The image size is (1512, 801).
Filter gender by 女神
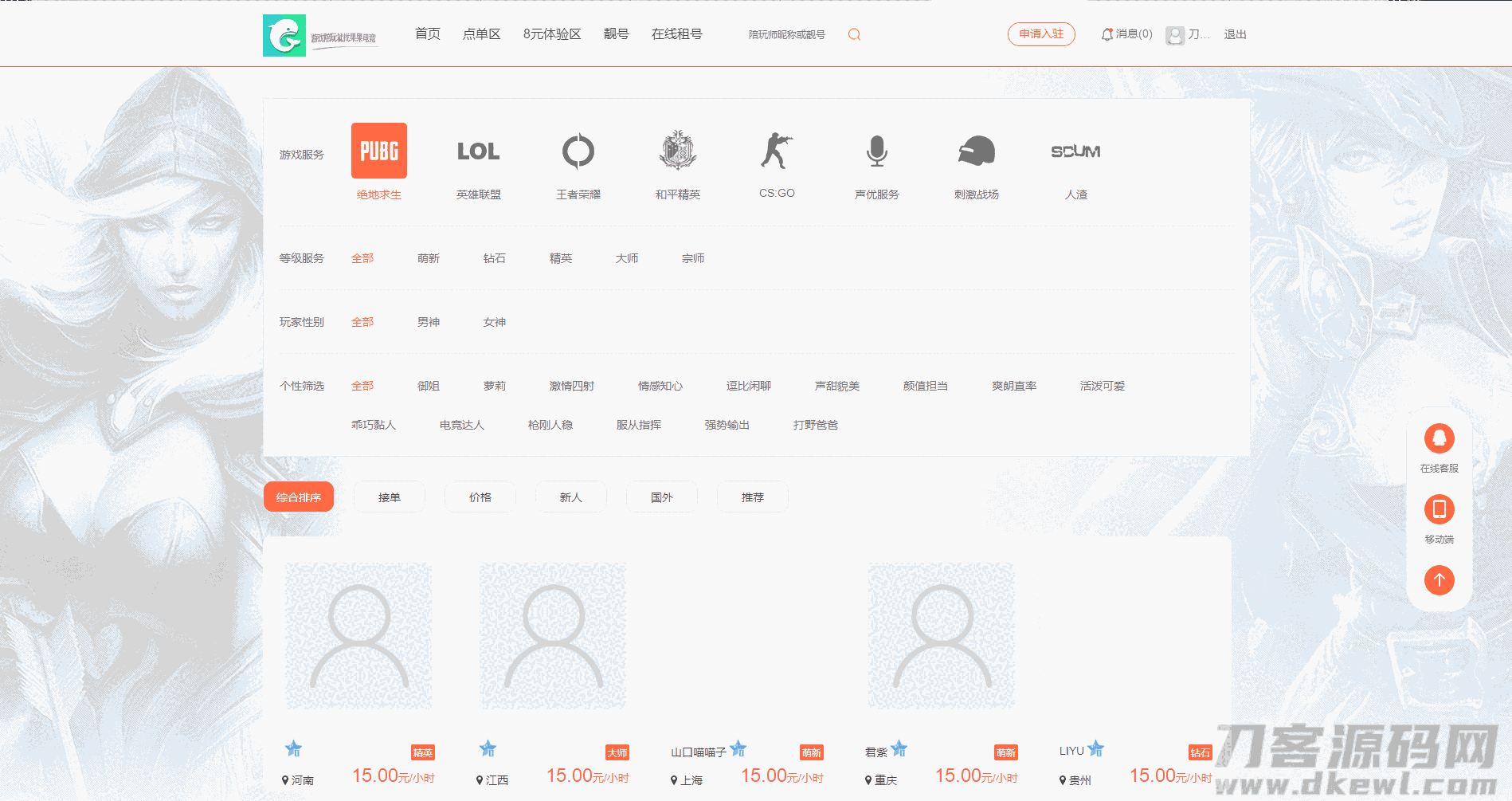coord(495,322)
